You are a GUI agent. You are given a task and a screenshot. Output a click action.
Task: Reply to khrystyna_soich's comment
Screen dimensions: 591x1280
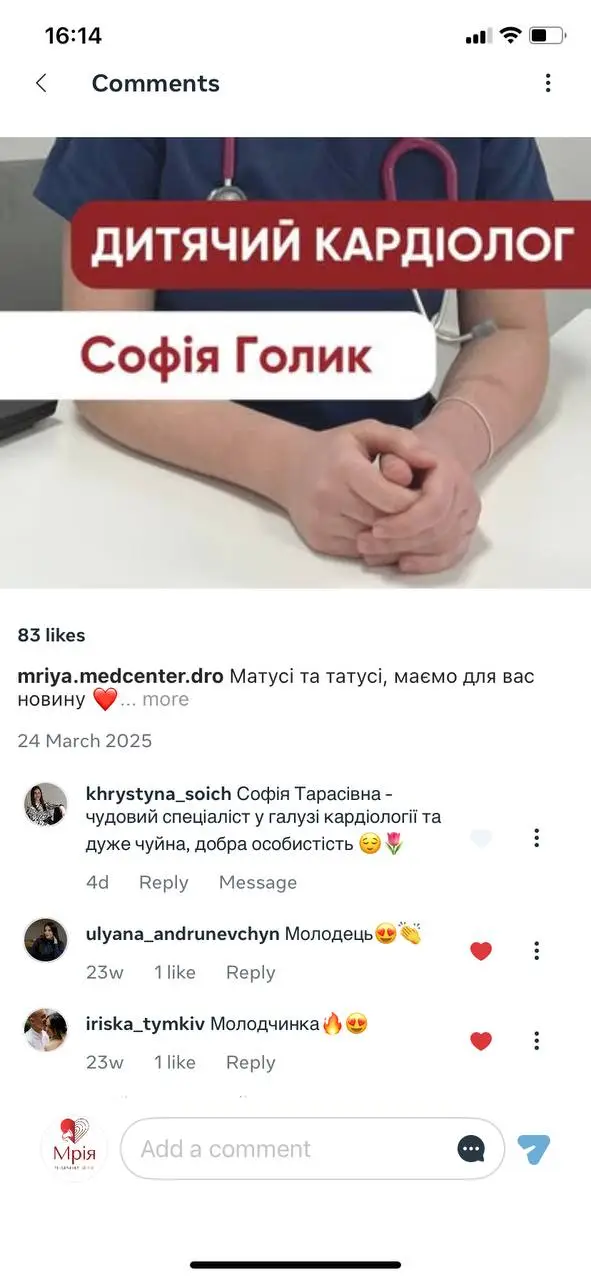coord(164,882)
